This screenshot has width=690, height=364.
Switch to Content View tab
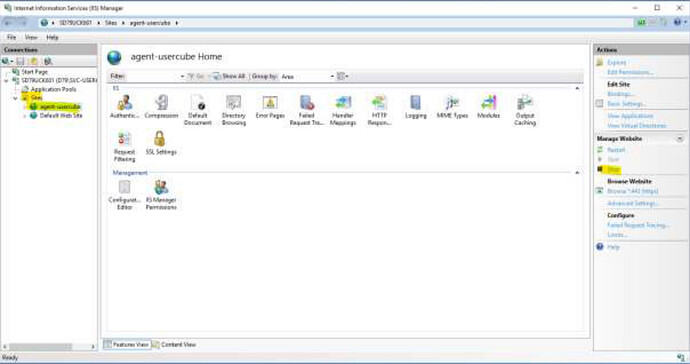point(174,344)
